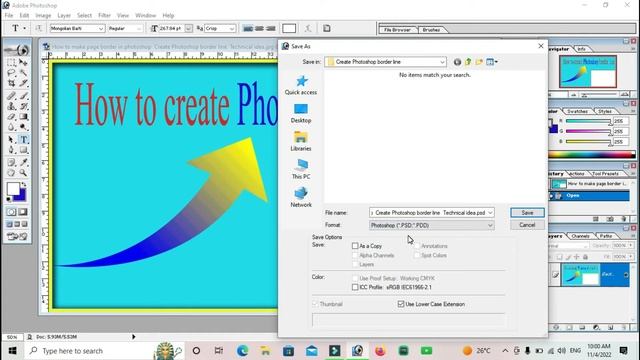Select the Eyedropper tool
The image size is (640, 360).
tap(23, 162)
